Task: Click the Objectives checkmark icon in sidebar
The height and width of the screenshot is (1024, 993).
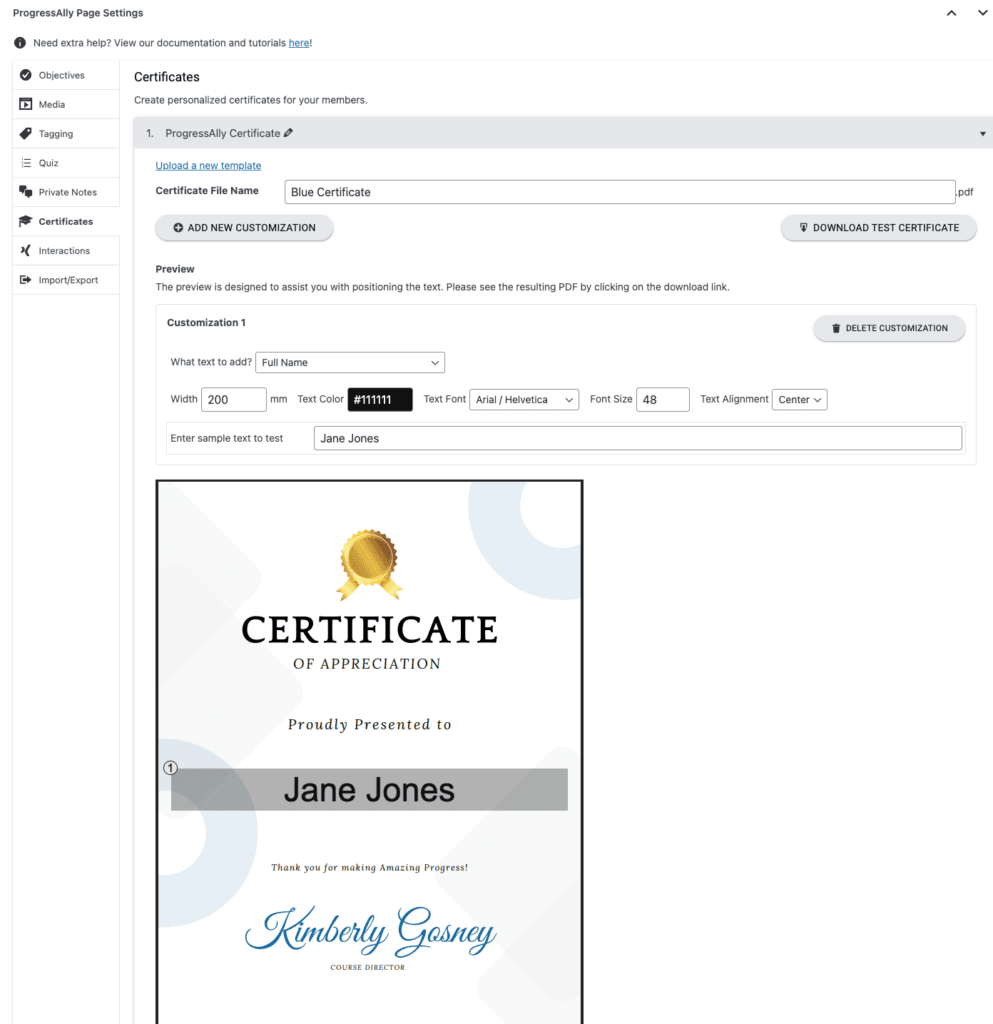Action: point(26,75)
